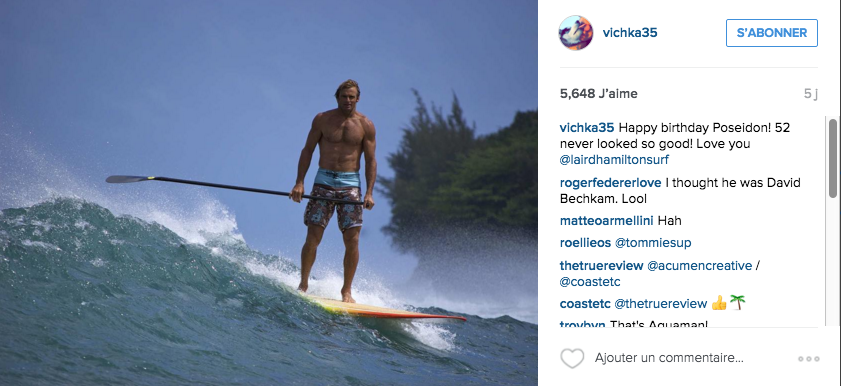Viewport: 841px width, 386px height.
Task: Open roellieos commenter profile
Action: (585, 243)
